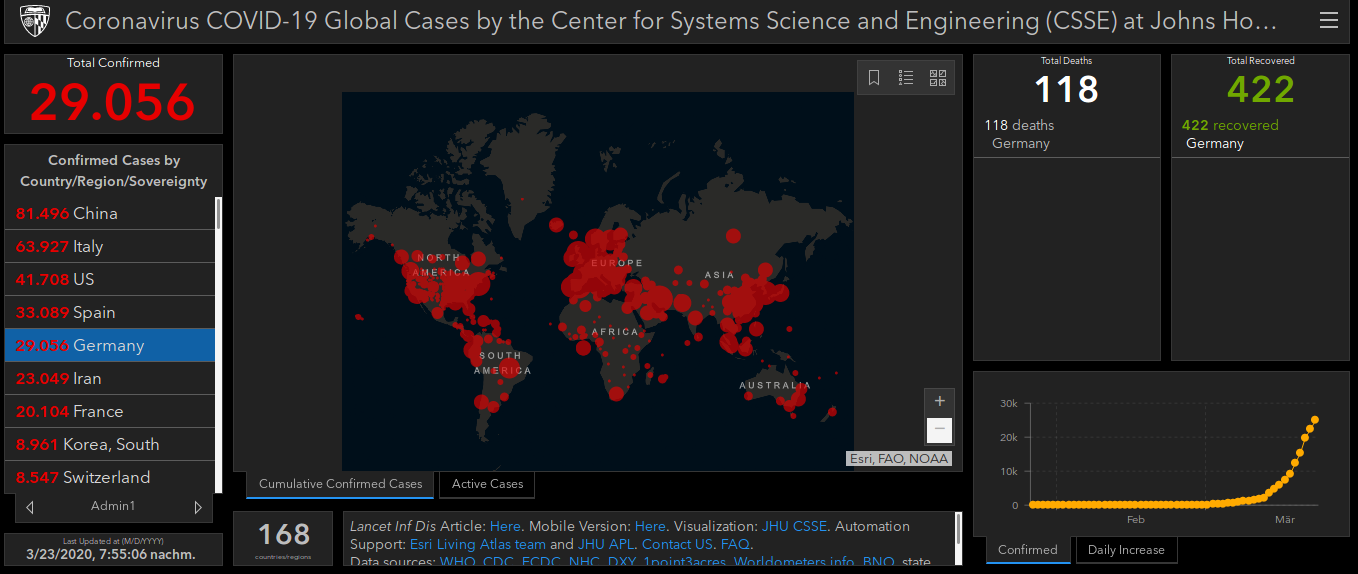
Task: Click the Admin1 level label
Action: (113, 507)
